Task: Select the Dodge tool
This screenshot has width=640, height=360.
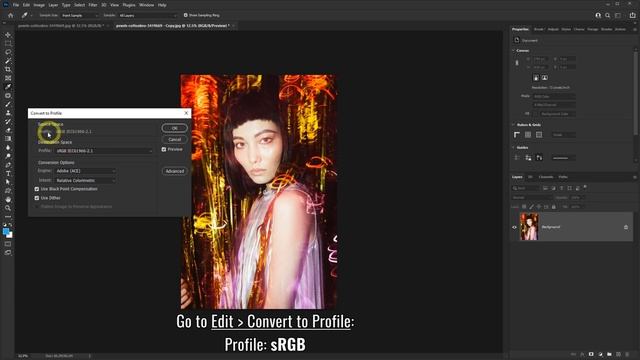Action: [x=8, y=156]
